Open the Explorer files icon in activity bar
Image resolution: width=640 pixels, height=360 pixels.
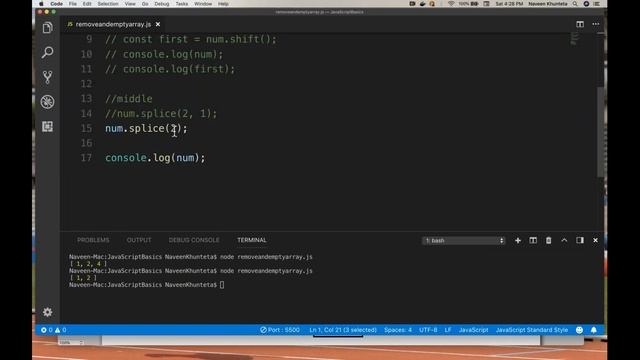pos(47,28)
